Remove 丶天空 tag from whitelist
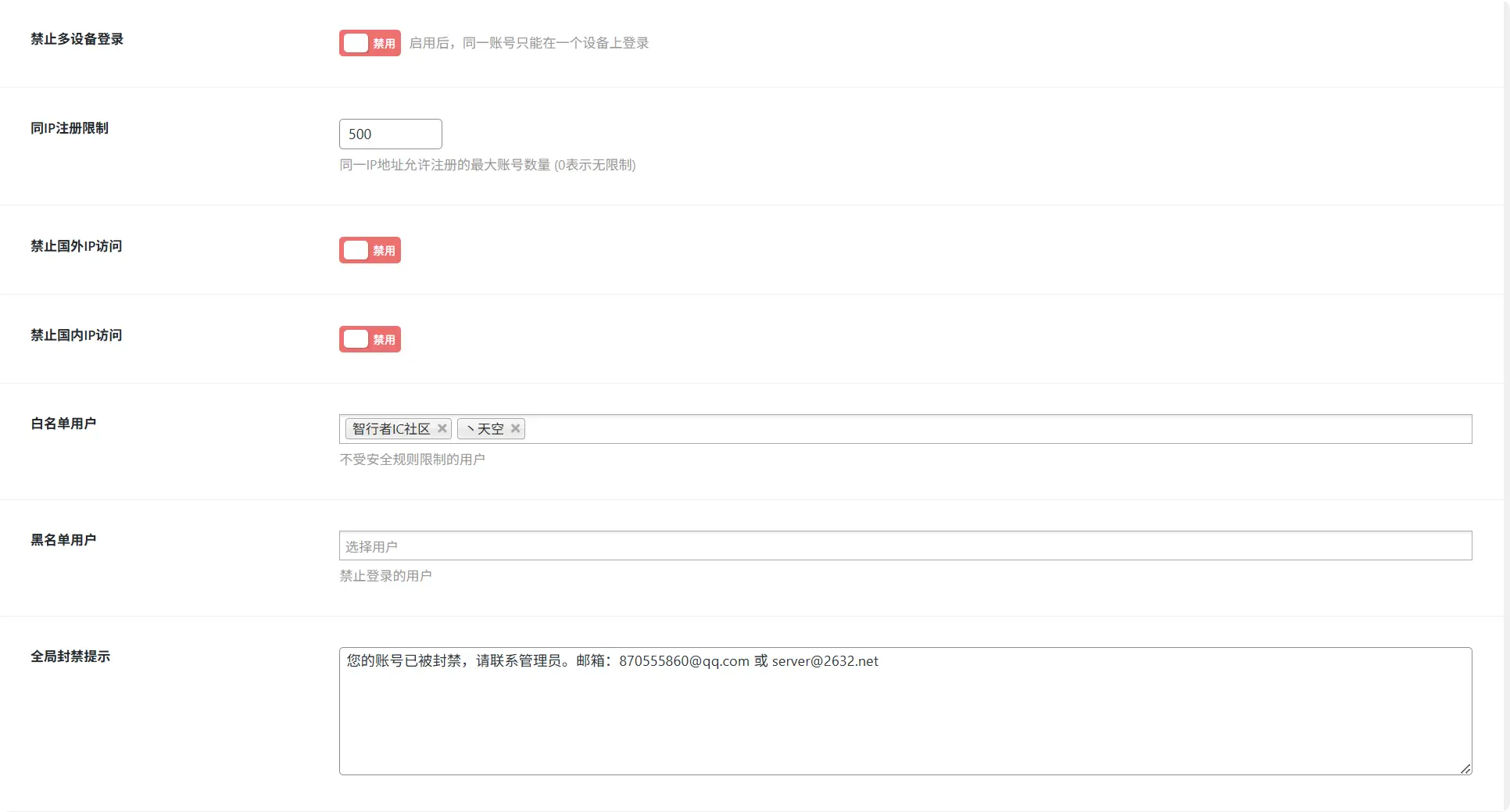 (x=515, y=428)
